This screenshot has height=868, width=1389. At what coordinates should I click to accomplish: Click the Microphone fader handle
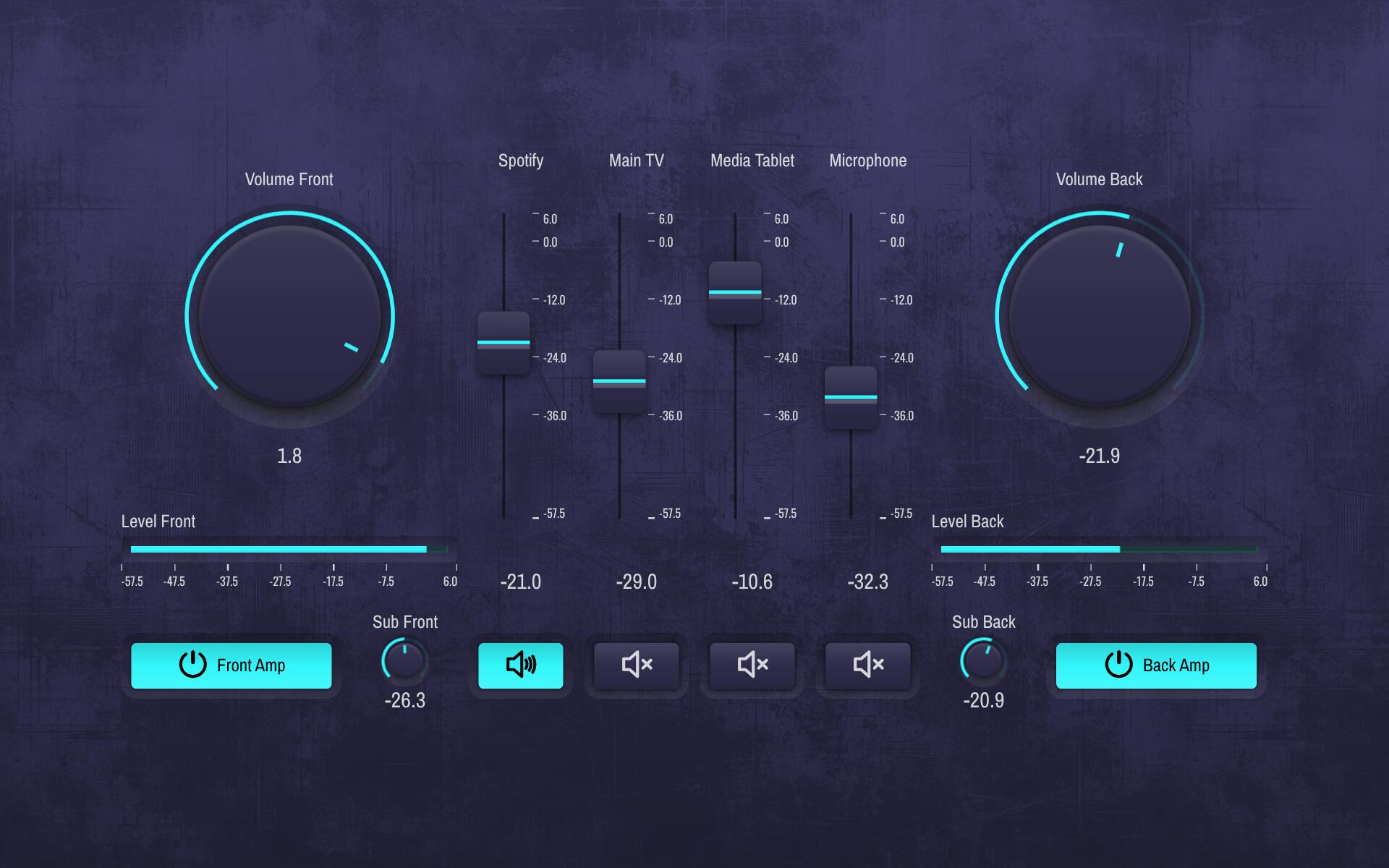851,397
